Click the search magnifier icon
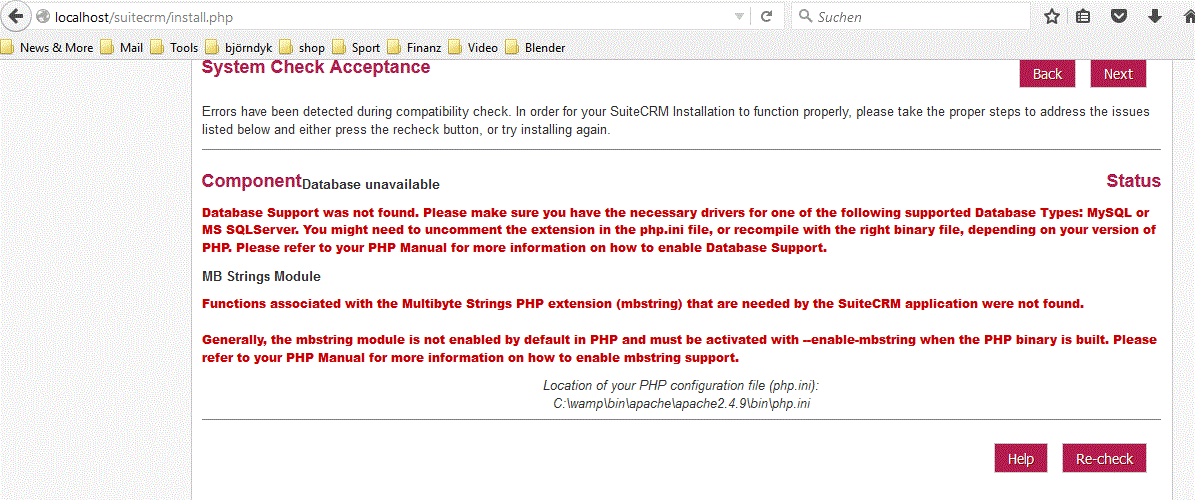This screenshot has height=500, width=1195. pyautogui.click(x=806, y=16)
